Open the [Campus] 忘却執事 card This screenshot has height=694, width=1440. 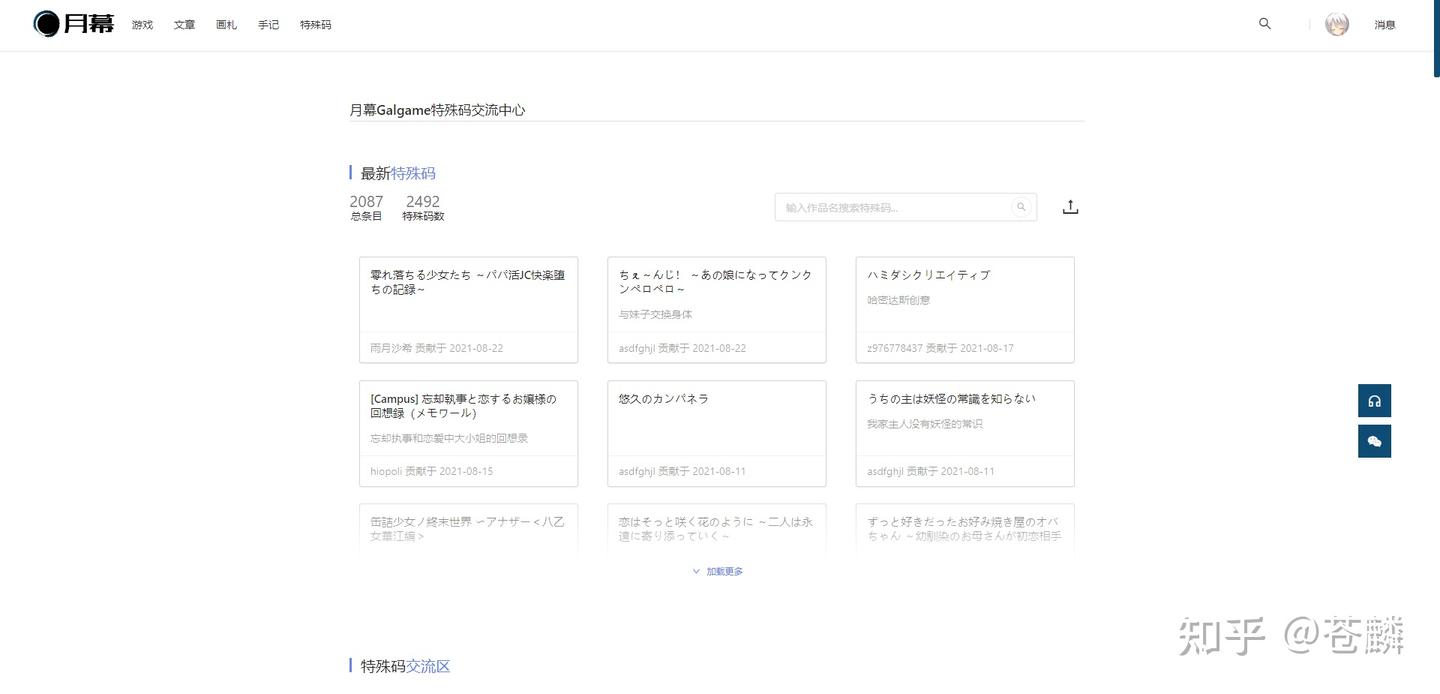click(468, 433)
